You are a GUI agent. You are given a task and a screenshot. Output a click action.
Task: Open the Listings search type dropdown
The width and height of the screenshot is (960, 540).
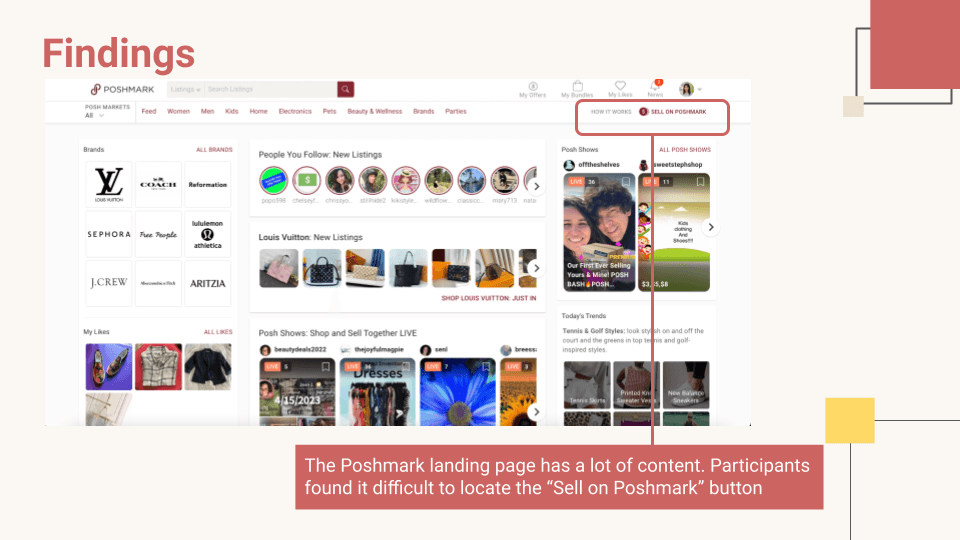pos(186,89)
